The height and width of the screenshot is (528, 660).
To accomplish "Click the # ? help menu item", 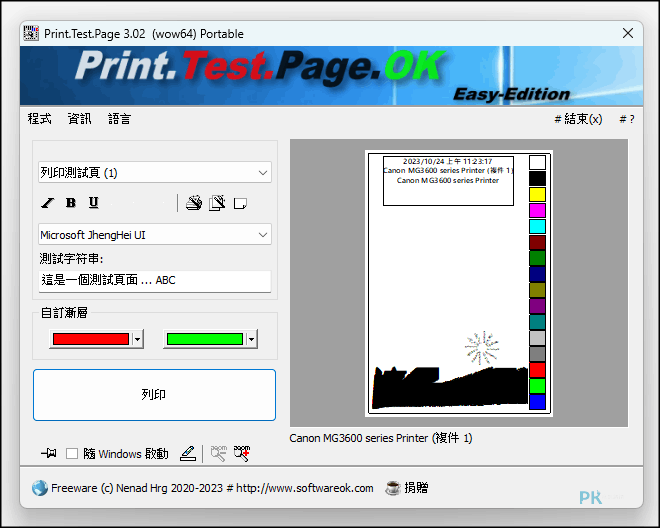I will pos(627,119).
